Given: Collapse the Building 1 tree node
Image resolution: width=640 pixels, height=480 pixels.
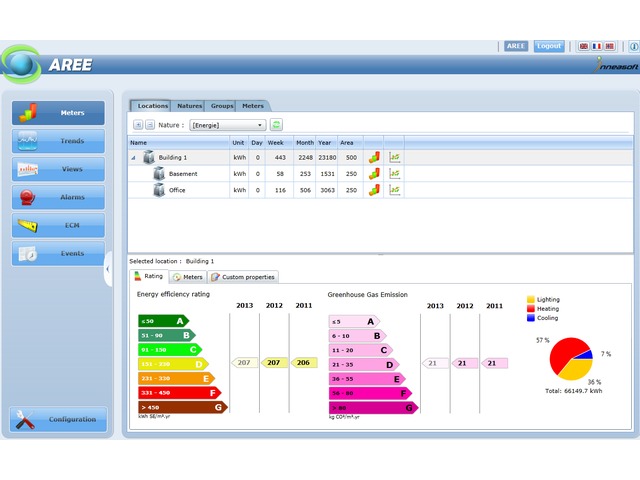Looking at the screenshot, I should 134,158.
